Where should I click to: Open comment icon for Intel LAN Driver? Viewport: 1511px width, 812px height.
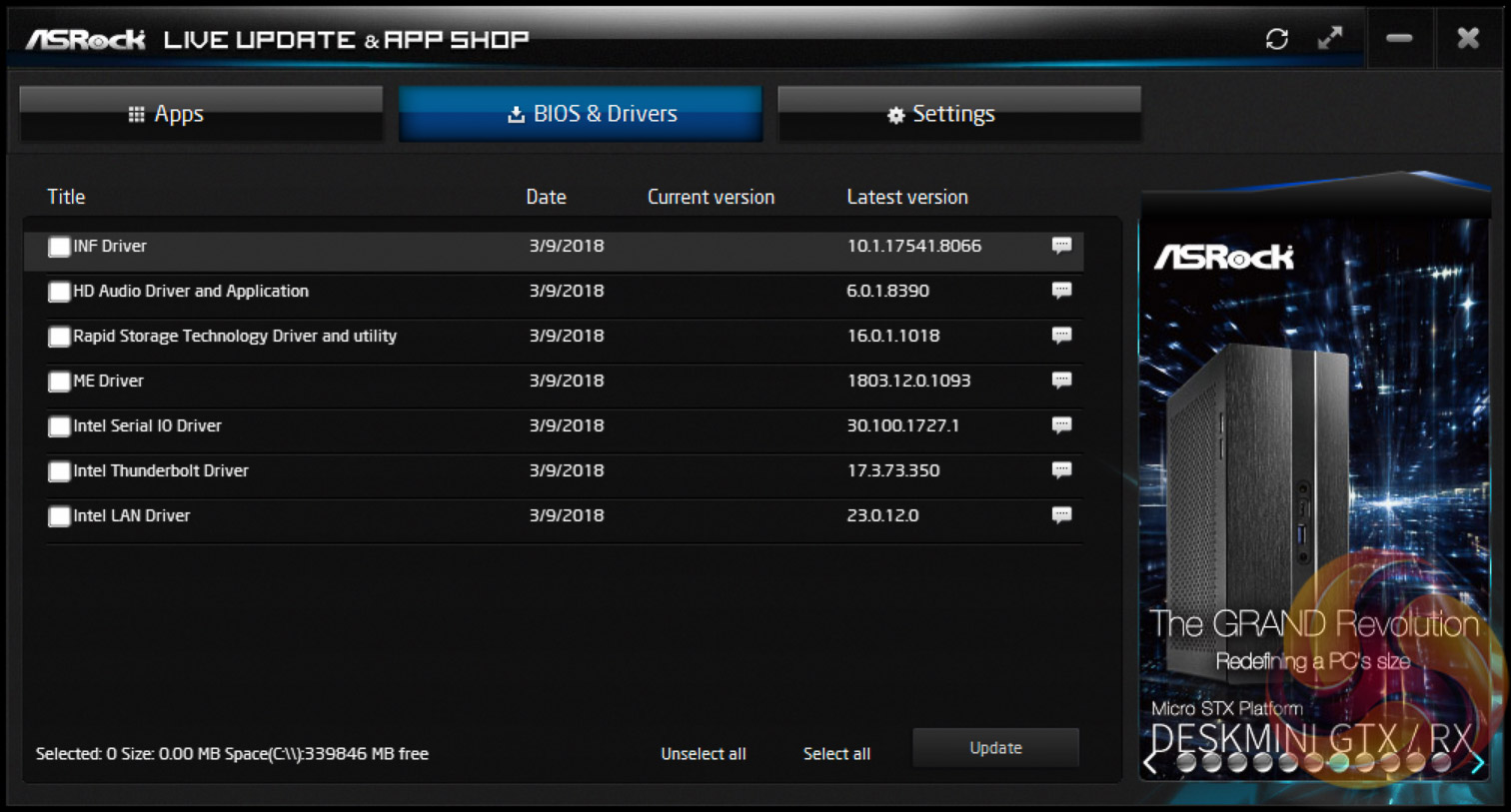[1061, 515]
